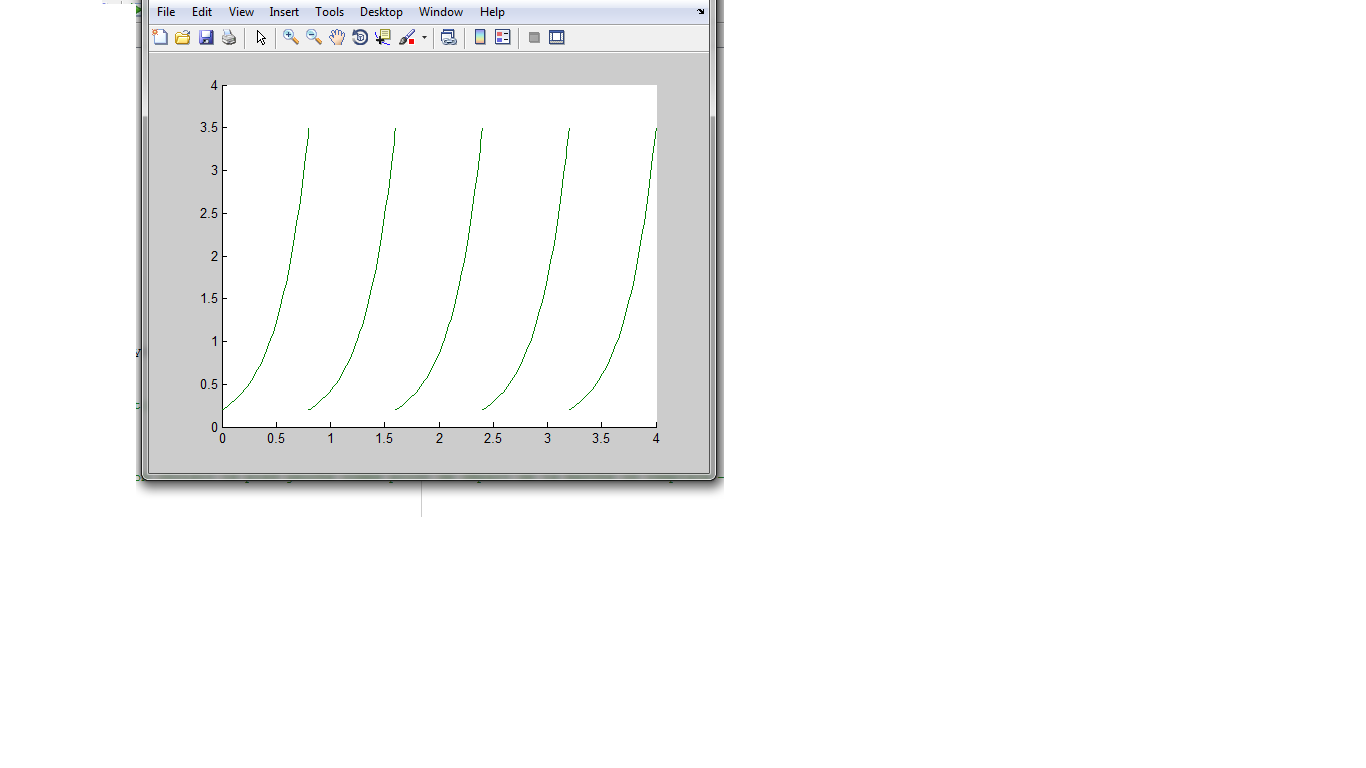Activate the Zoom In magnifier tool
This screenshot has height=768, width=1366.
[291, 38]
